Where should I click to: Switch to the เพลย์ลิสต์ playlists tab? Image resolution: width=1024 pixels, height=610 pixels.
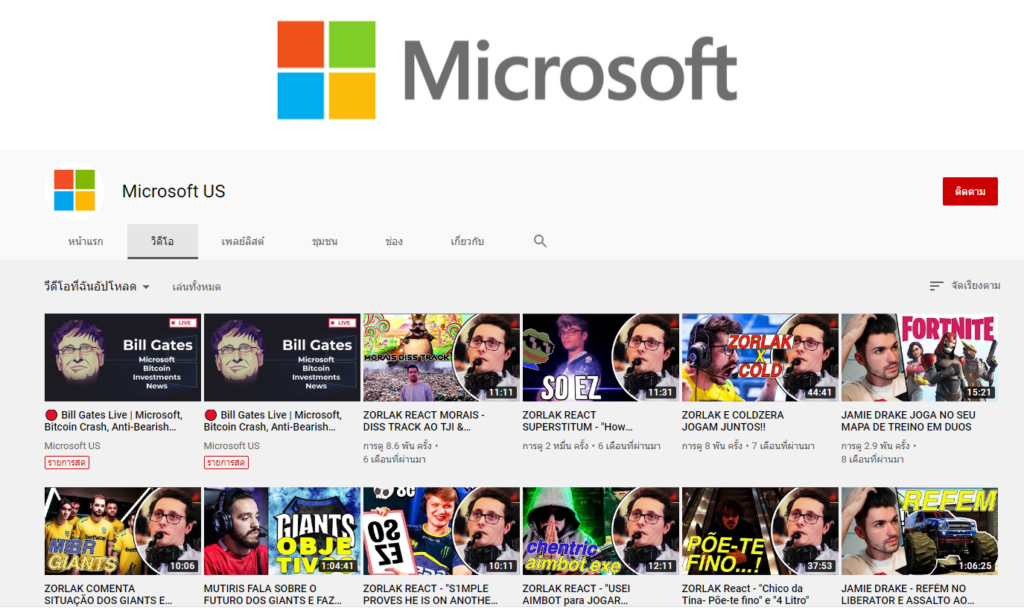[x=242, y=241]
